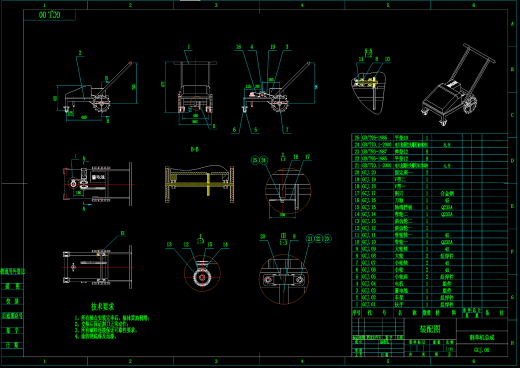The height and width of the screenshot is (368, 520).
Task: Select the 装配图 title in title block
Action: click(430, 329)
